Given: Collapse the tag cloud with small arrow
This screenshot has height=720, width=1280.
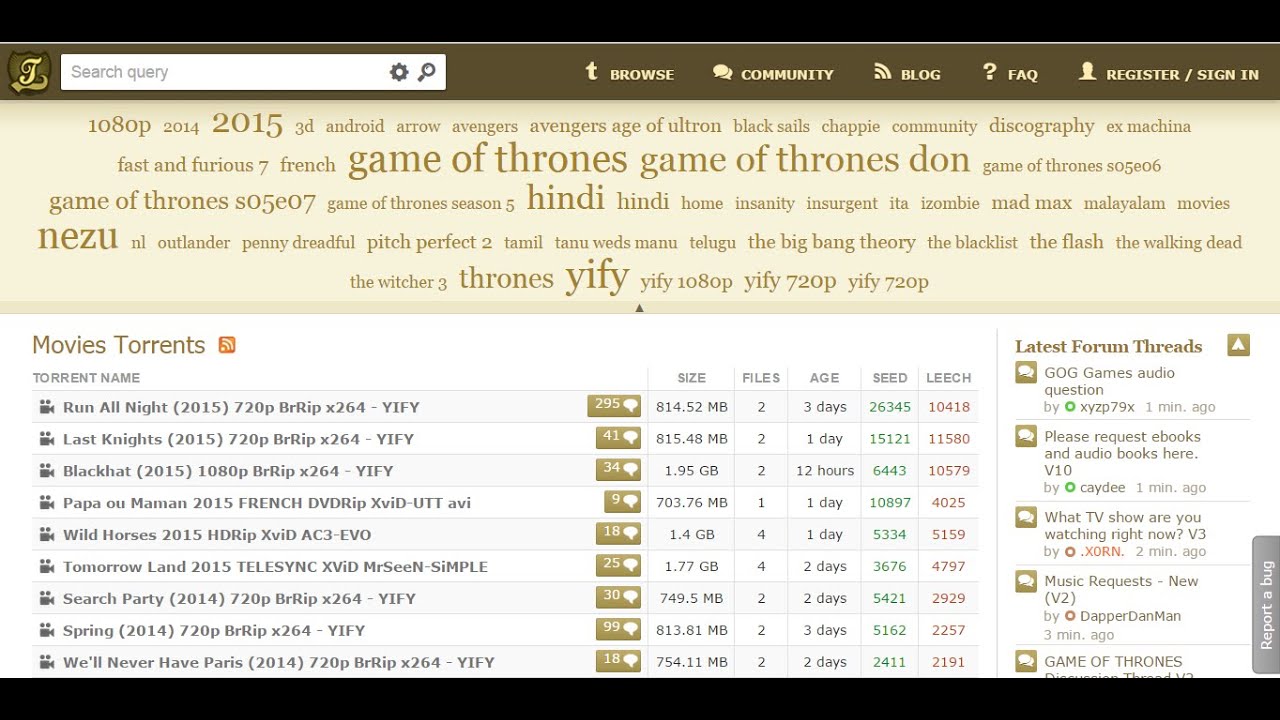Looking at the screenshot, I should [639, 308].
